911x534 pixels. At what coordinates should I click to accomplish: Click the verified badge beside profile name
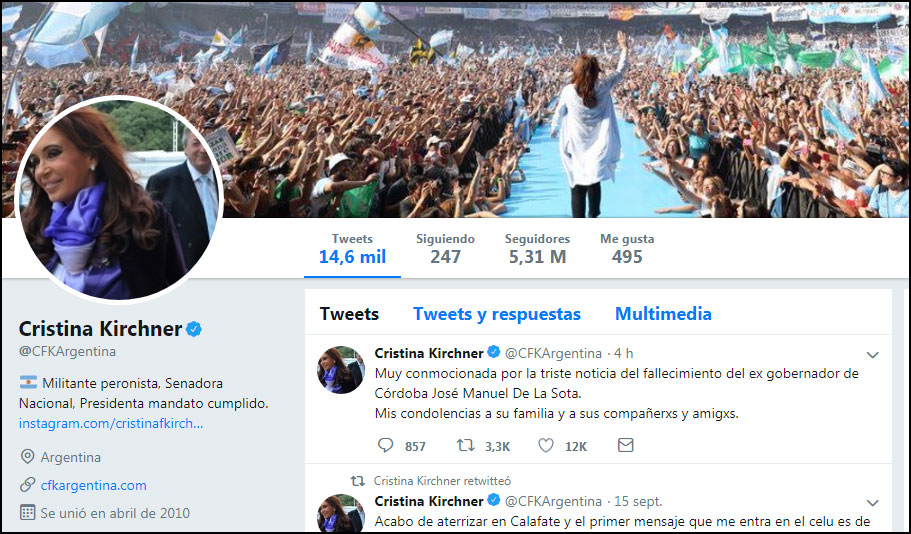(x=194, y=329)
